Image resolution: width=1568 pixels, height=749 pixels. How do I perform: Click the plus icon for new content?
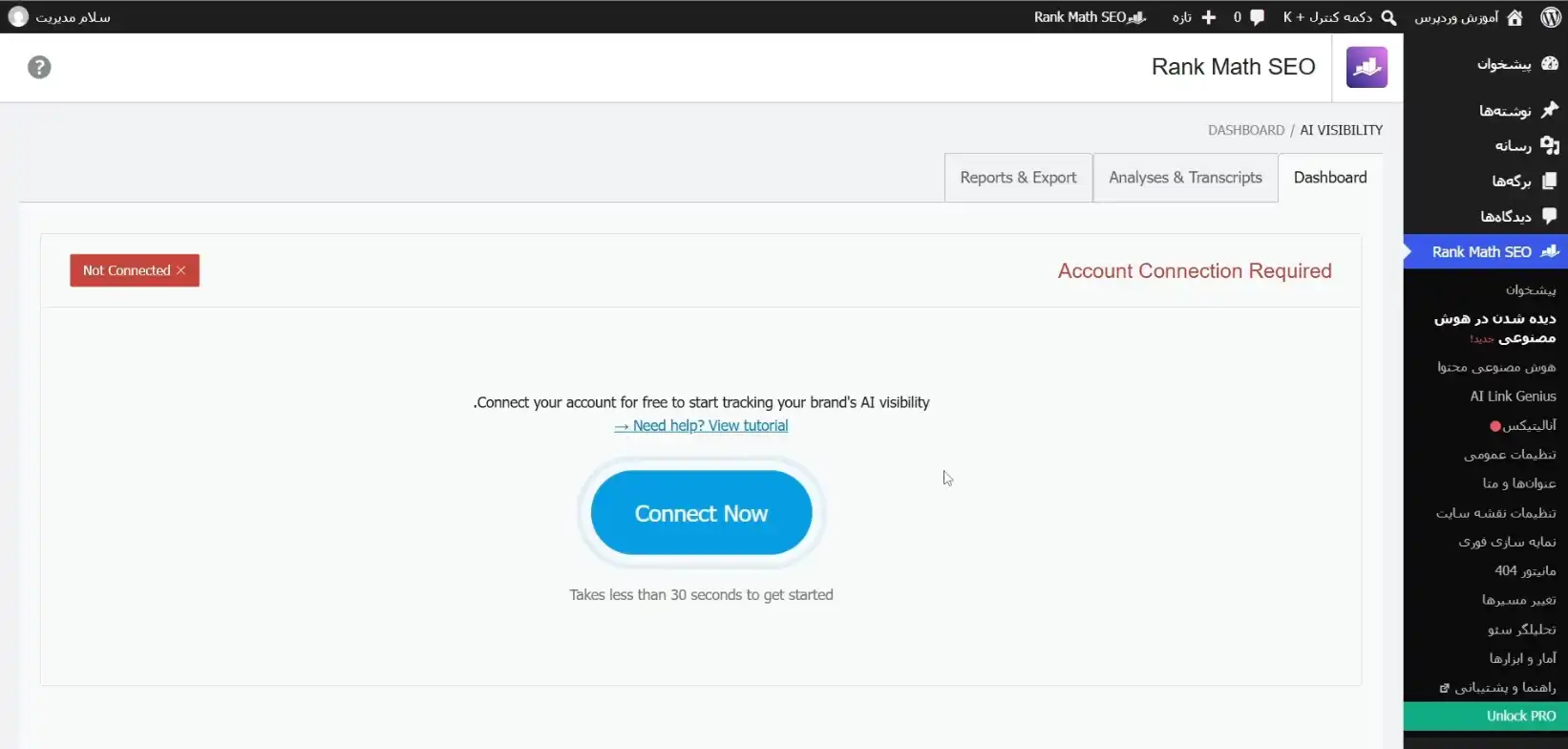[1208, 17]
